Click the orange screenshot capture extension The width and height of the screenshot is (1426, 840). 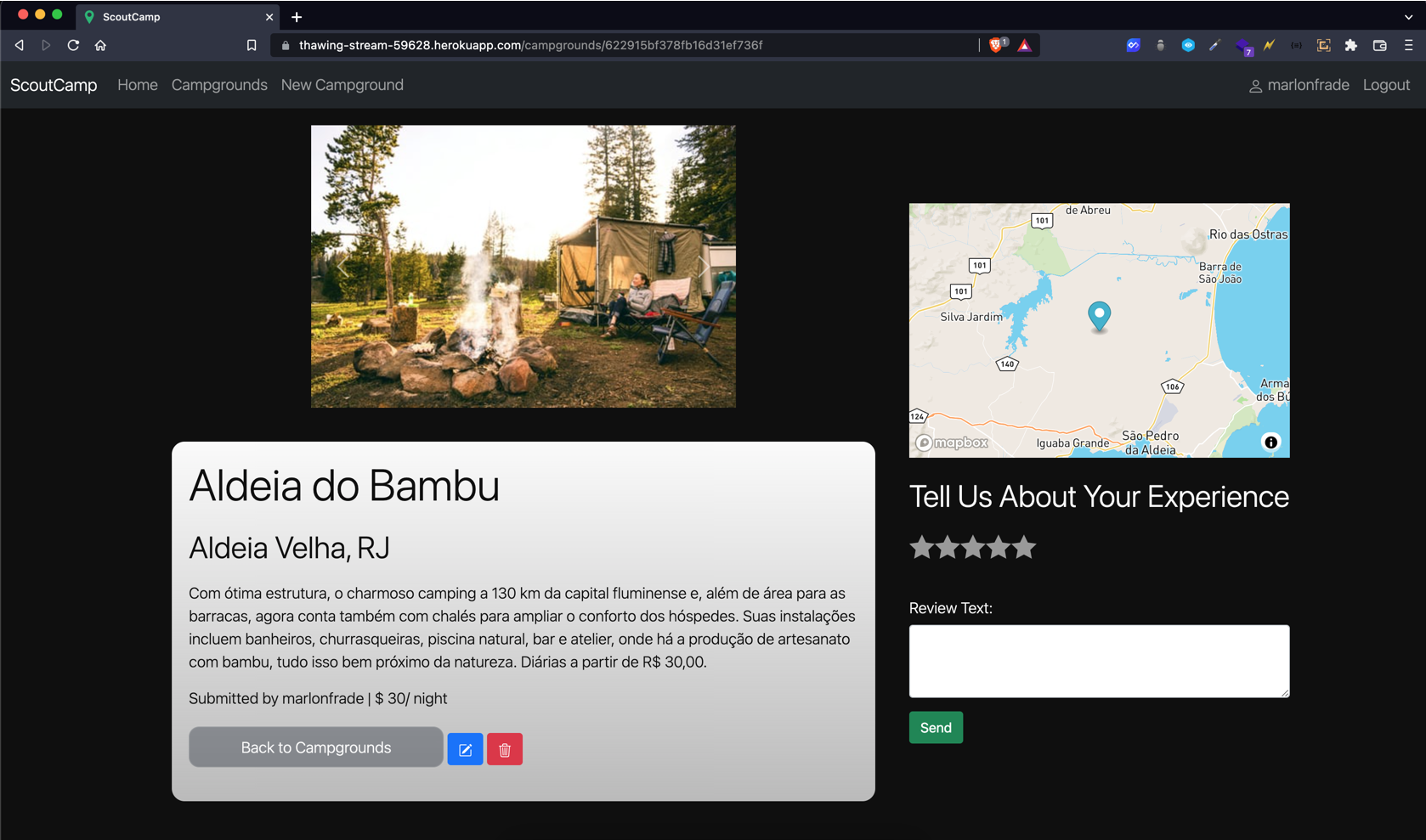(1323, 45)
